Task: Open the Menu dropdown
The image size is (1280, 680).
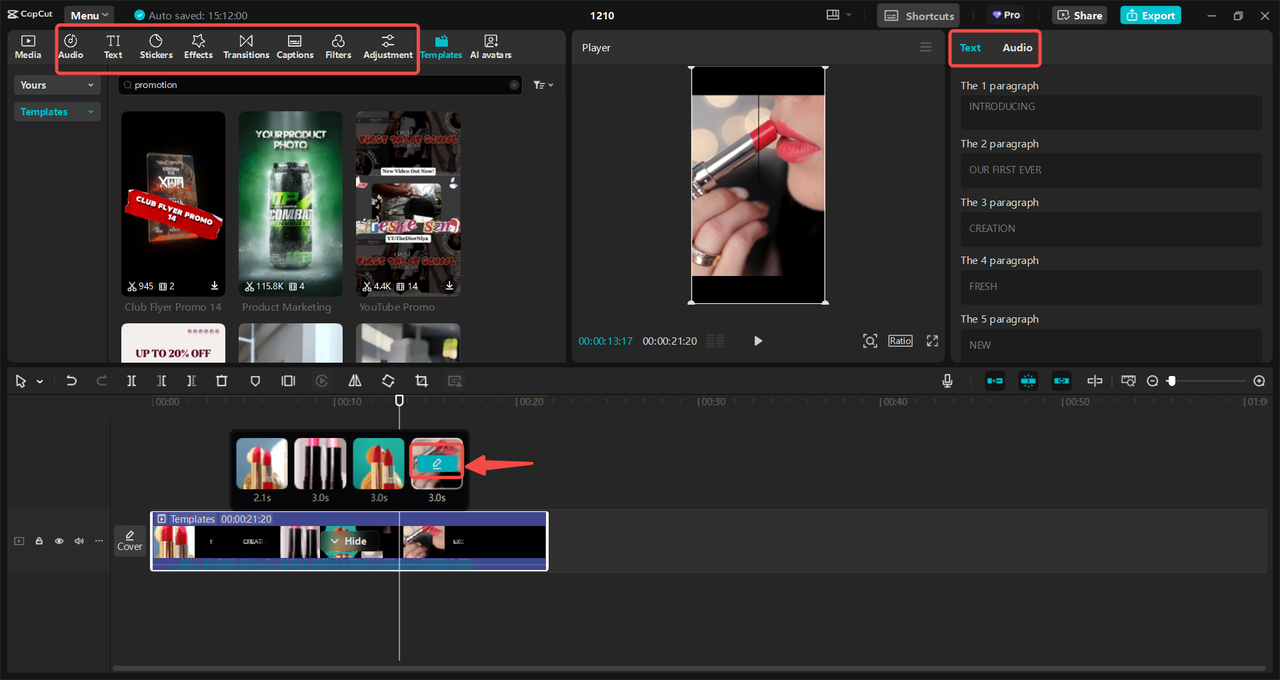Action: tap(90, 16)
